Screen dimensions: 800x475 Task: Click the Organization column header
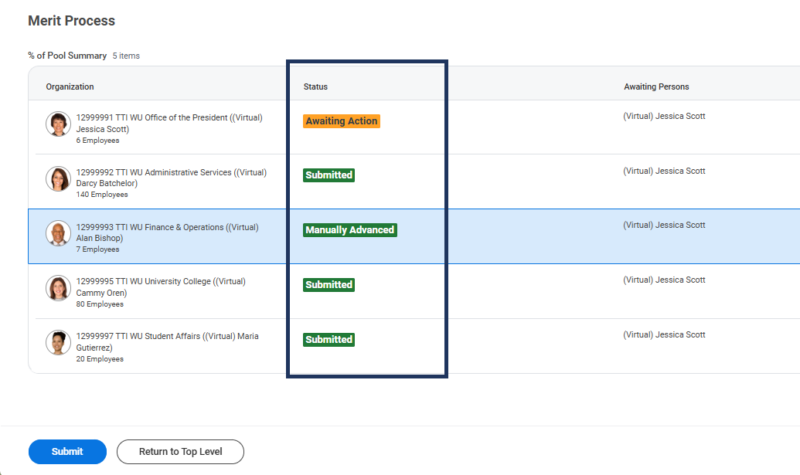coord(70,87)
